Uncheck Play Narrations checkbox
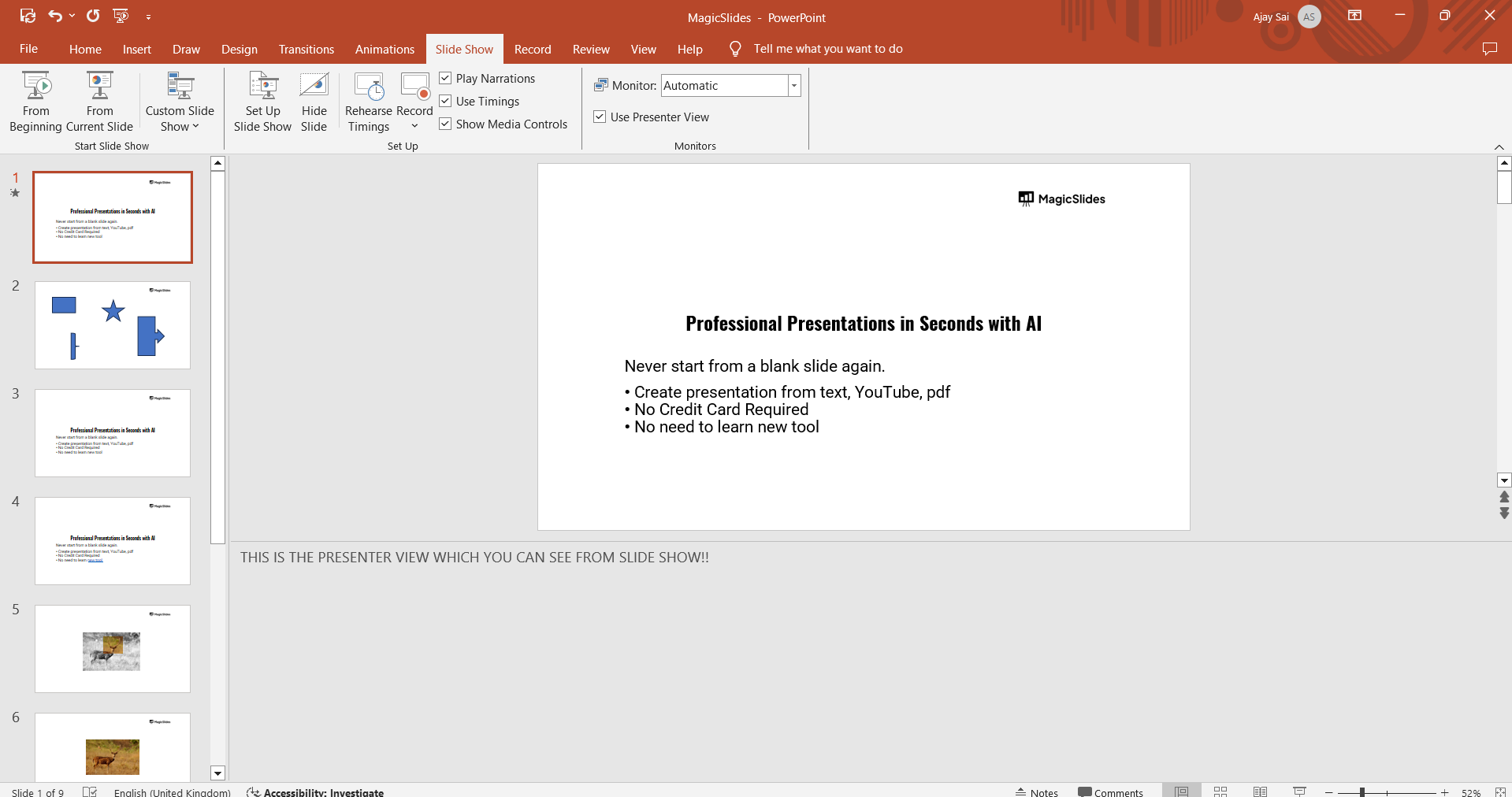1512x797 pixels. [x=445, y=78]
